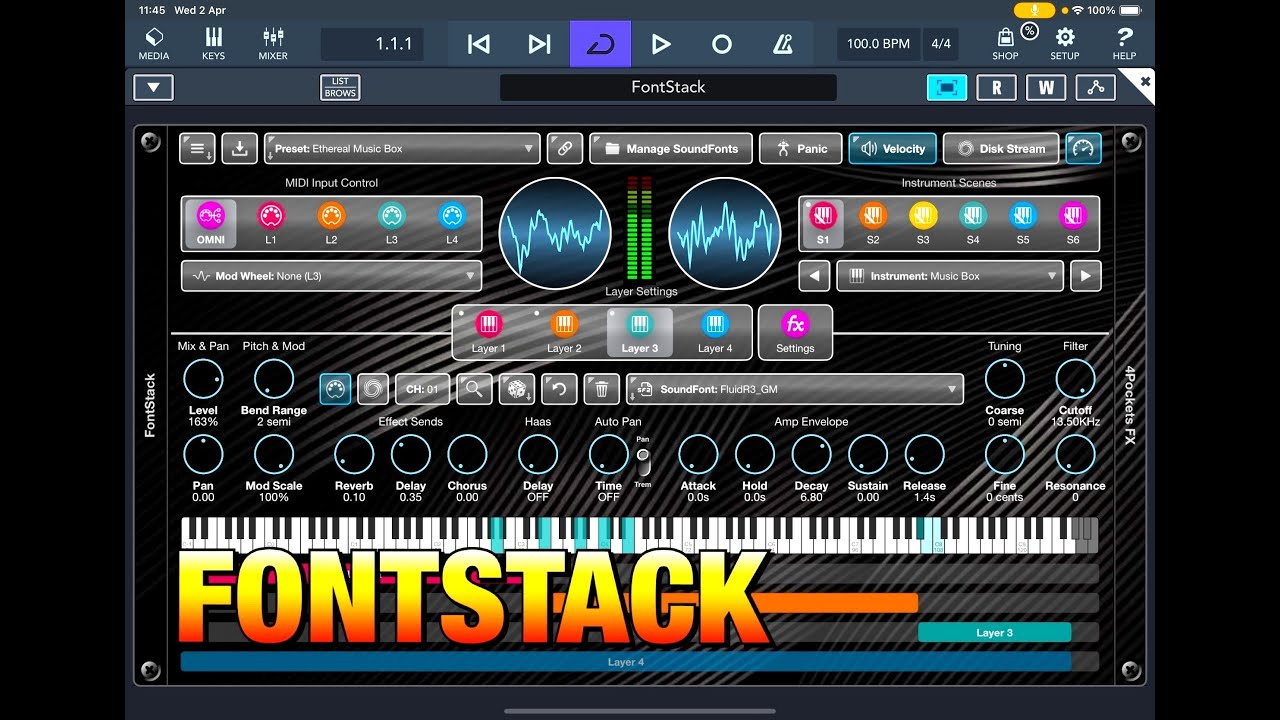This screenshot has width=1280, height=720.
Task: Open Mod Wheel None (L3) dropdown
Action: coord(331,276)
